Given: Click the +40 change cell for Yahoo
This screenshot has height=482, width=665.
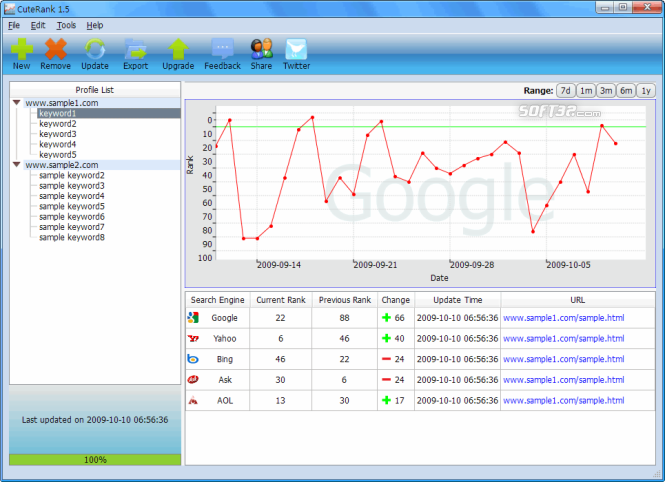Looking at the screenshot, I should (x=396, y=339).
